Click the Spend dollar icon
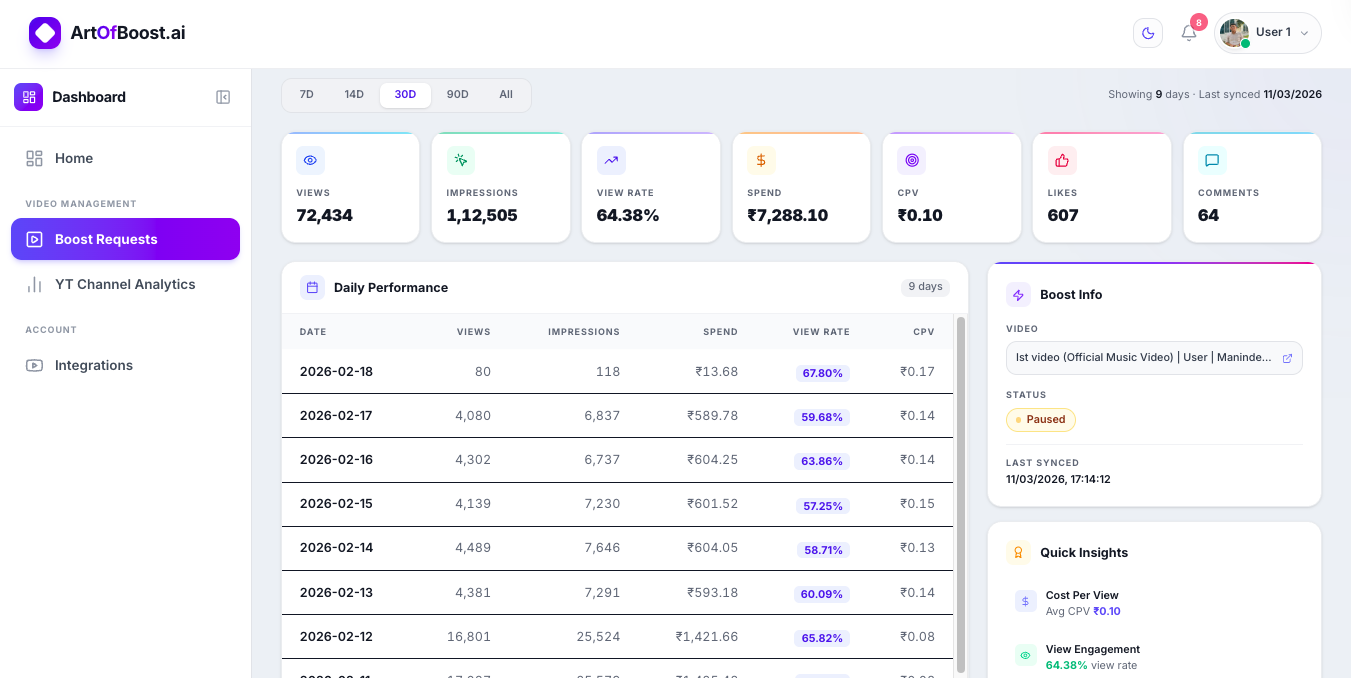1351x678 pixels. (761, 160)
